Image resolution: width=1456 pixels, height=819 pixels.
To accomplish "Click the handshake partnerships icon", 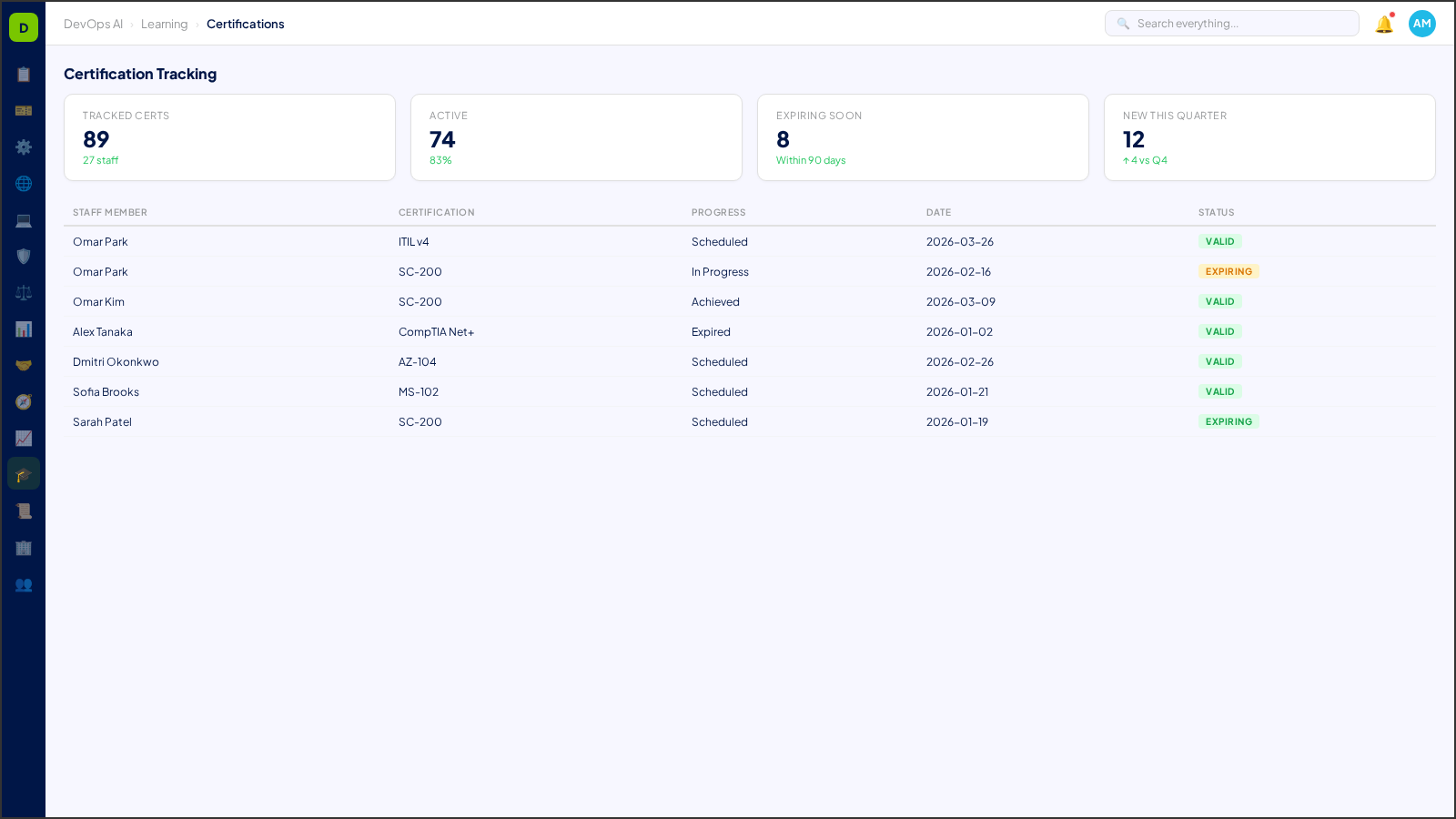I will click(24, 365).
